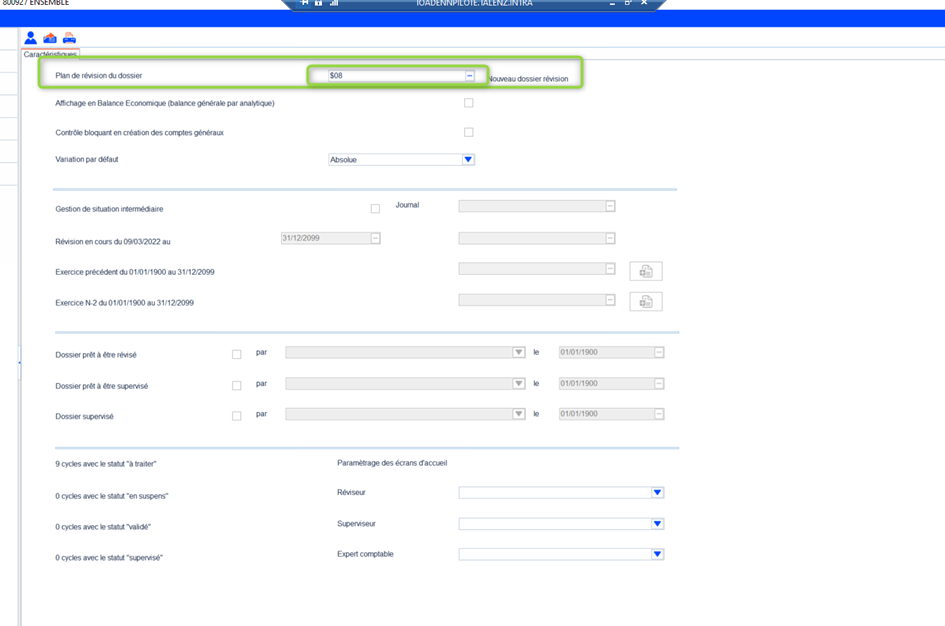Viewport: 945px width, 626px height.
Task: Click the Journal field picker button
Action: click(610, 206)
